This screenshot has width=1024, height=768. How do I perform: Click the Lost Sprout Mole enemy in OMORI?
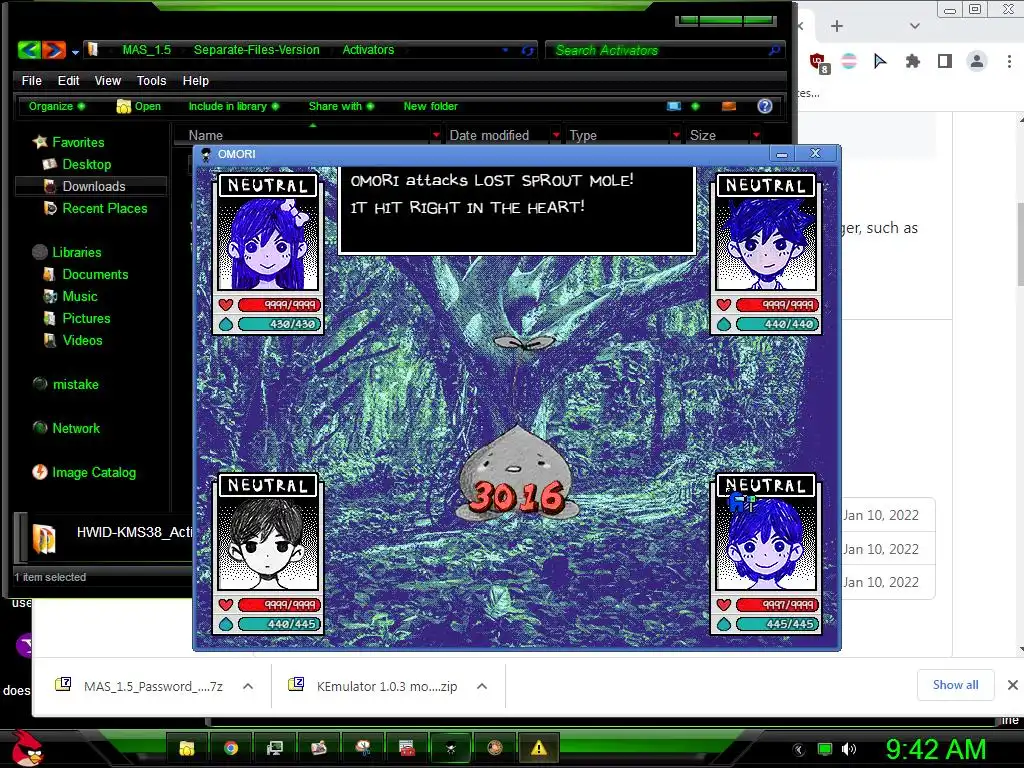click(x=517, y=473)
